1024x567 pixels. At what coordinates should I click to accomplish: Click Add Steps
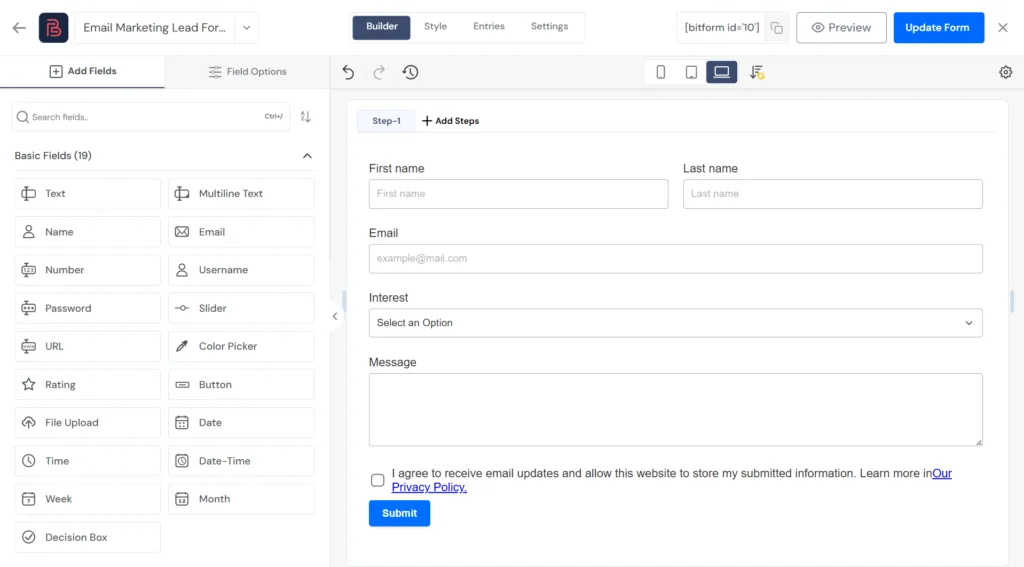[x=451, y=121]
